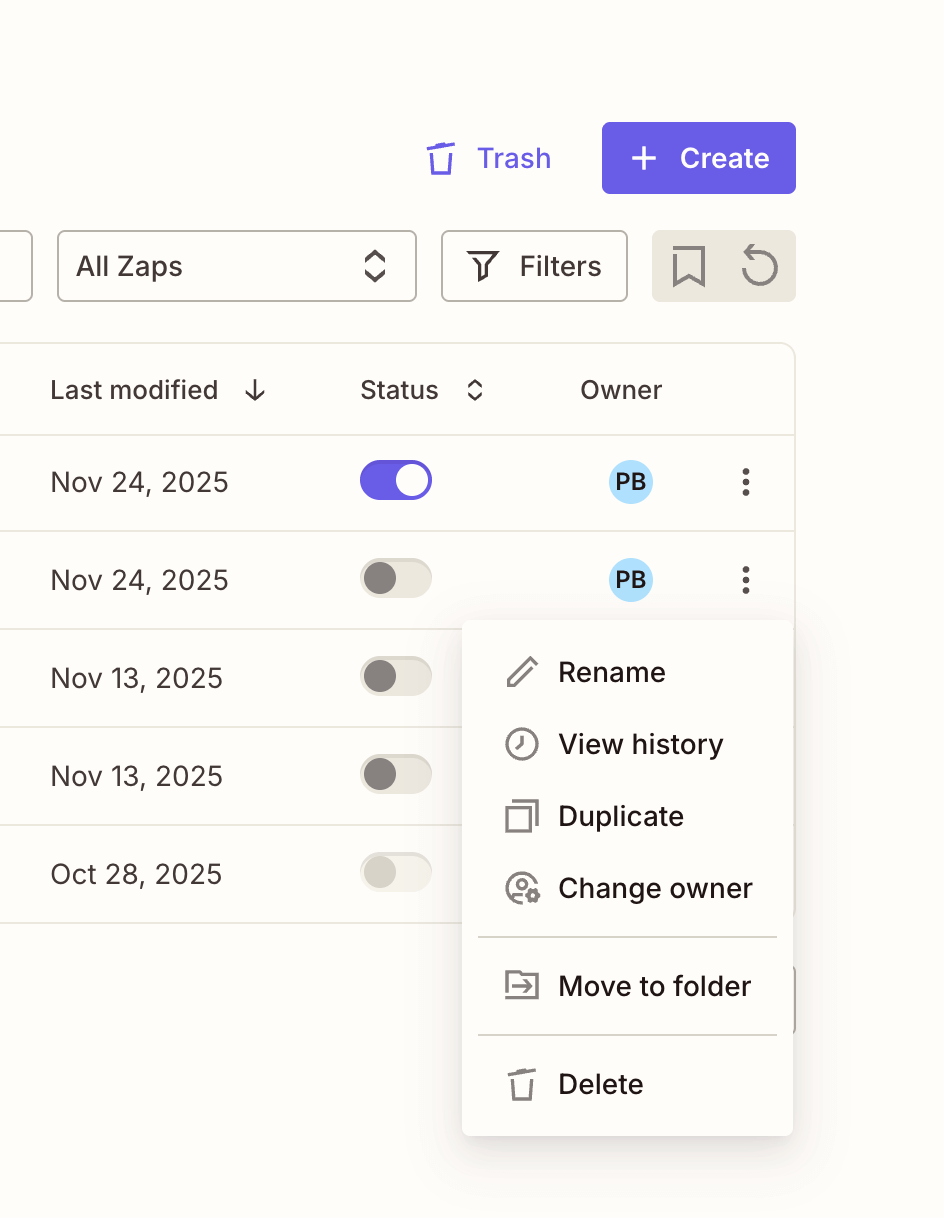This screenshot has width=944, height=1218.
Task: Enable the second row Nov 24 Zap toggle
Action: 396,578
